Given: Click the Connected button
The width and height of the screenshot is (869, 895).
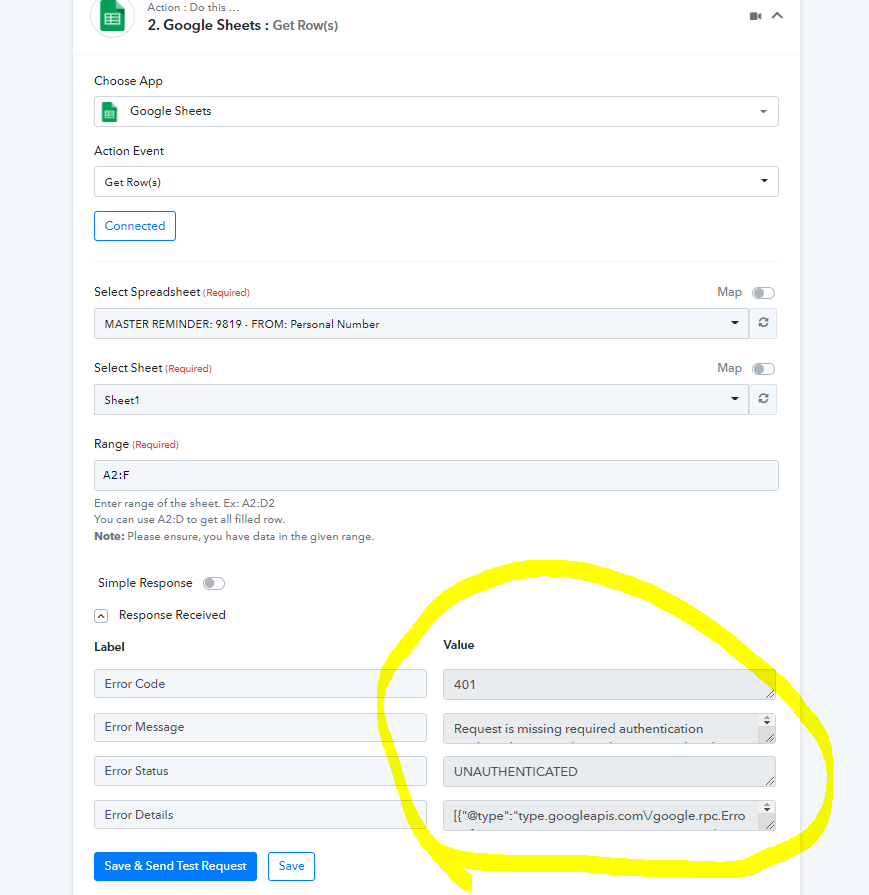Looking at the screenshot, I should [135, 226].
